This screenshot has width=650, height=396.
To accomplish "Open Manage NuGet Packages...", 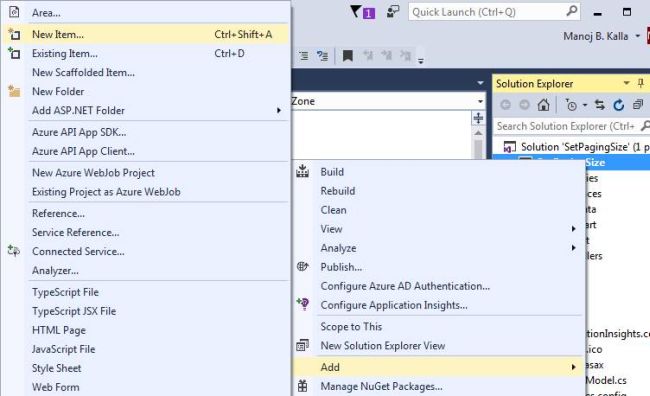I will (439, 387).
